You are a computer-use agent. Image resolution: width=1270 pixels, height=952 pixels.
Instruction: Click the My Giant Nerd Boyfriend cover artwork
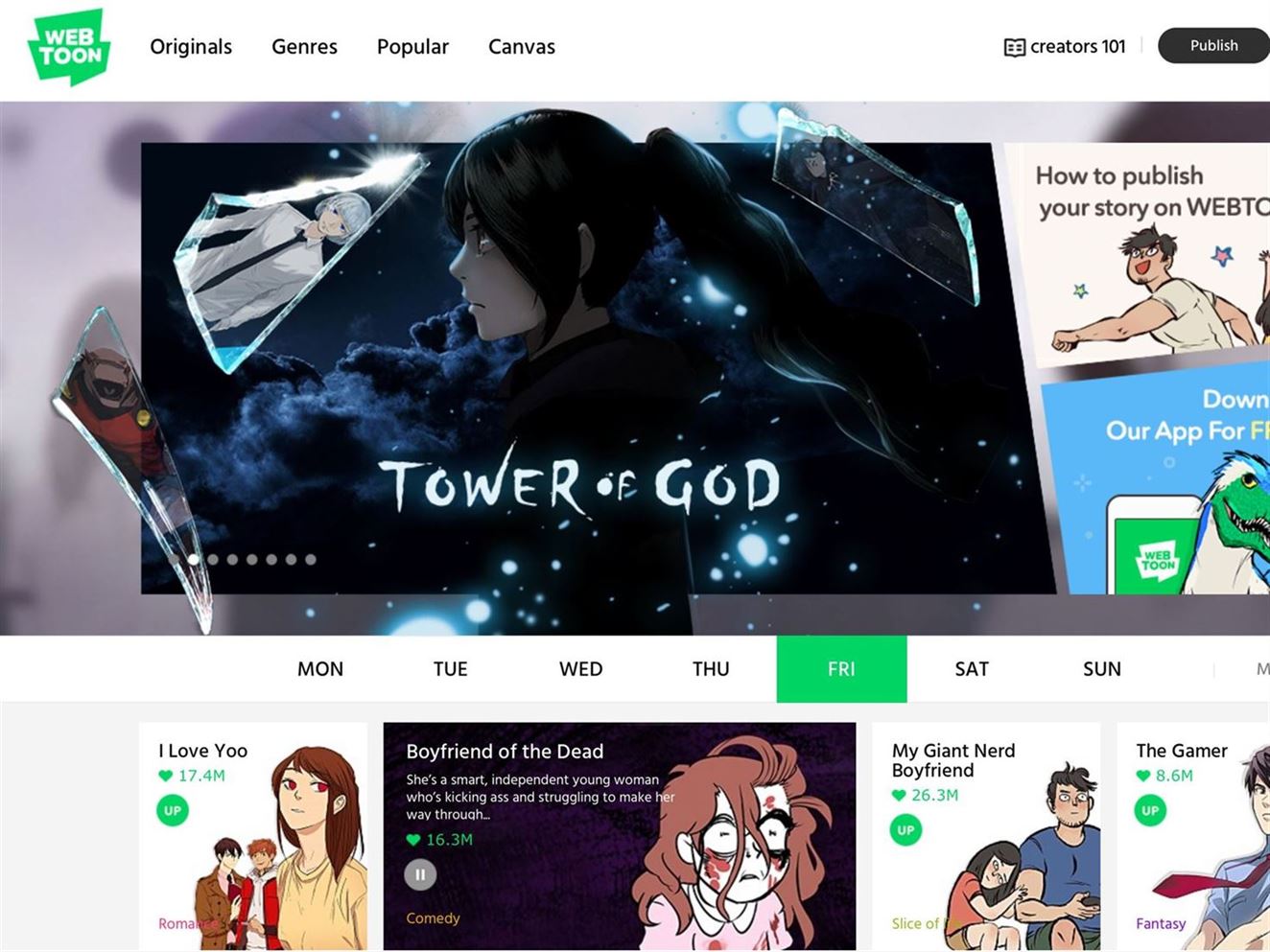[1023, 858]
